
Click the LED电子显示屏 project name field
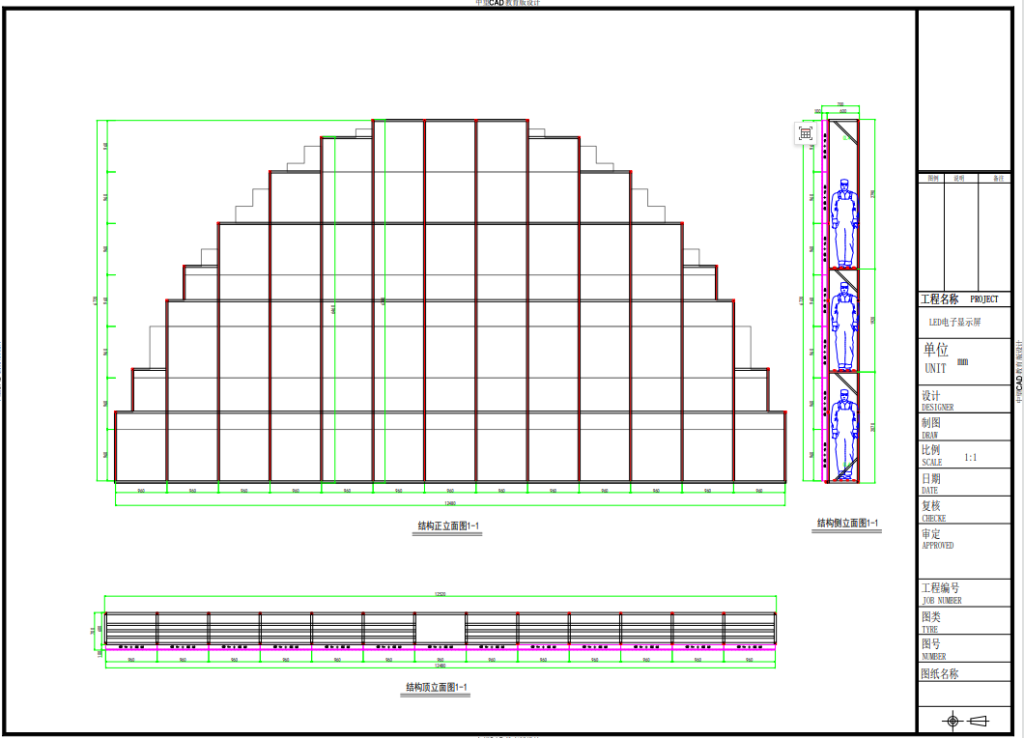(x=955, y=323)
